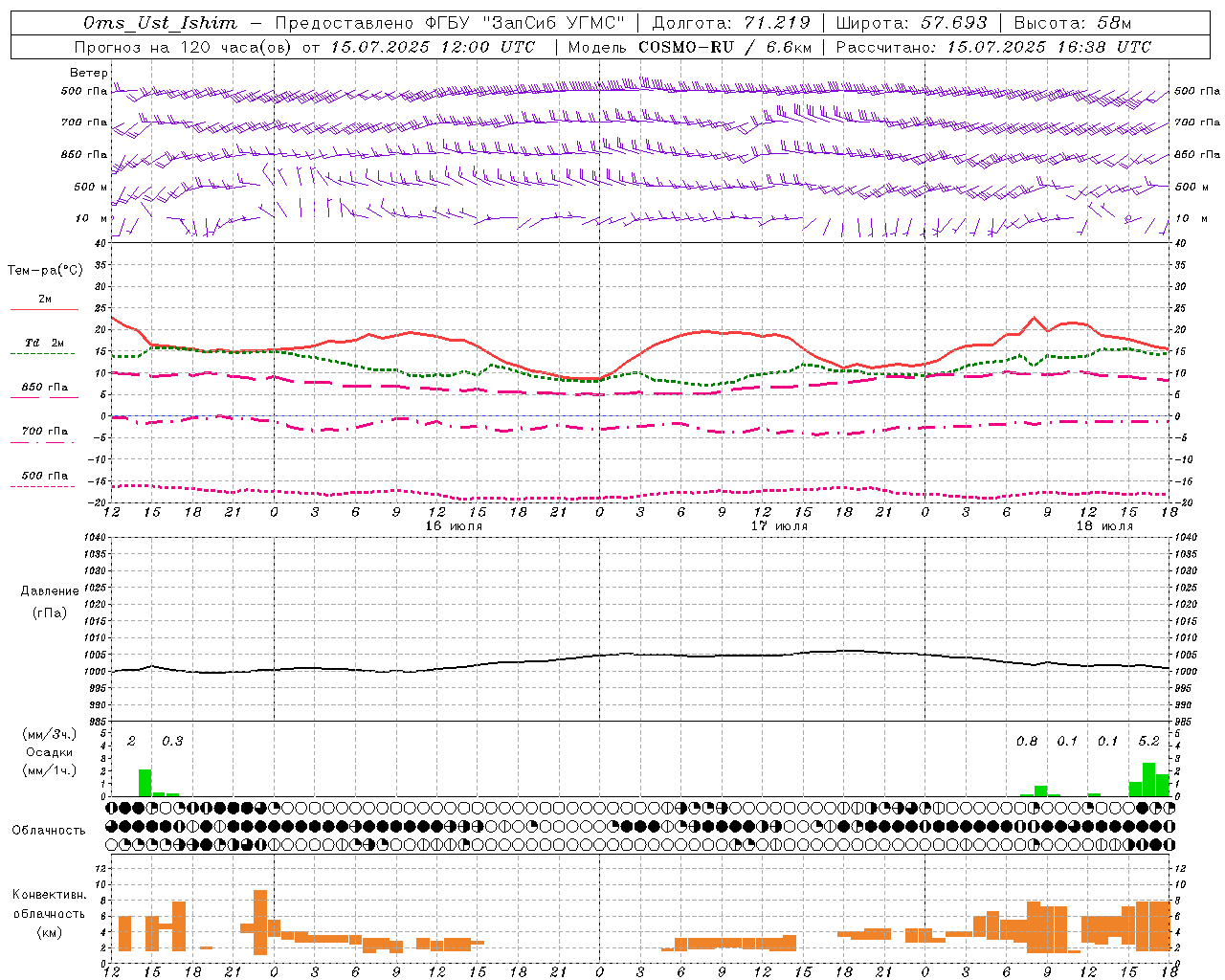Click the "Тем-ра(°C)" temperature panel label
The width and height of the screenshot is (1225, 980).
coord(45,271)
